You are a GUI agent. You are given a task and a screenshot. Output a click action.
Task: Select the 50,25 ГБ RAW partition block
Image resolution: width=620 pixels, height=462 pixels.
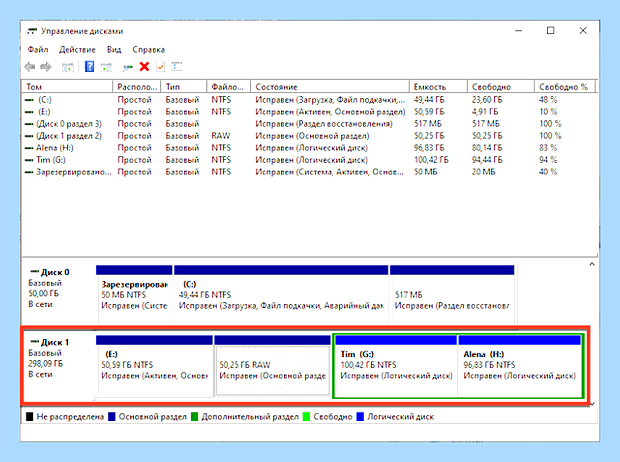tap(272, 365)
